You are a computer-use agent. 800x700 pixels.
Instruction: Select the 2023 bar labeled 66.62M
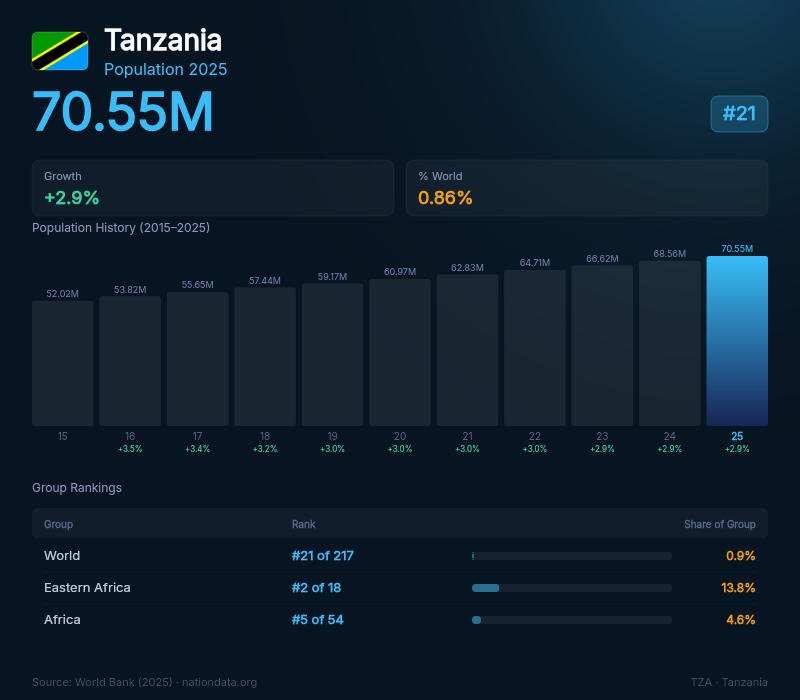(602, 345)
